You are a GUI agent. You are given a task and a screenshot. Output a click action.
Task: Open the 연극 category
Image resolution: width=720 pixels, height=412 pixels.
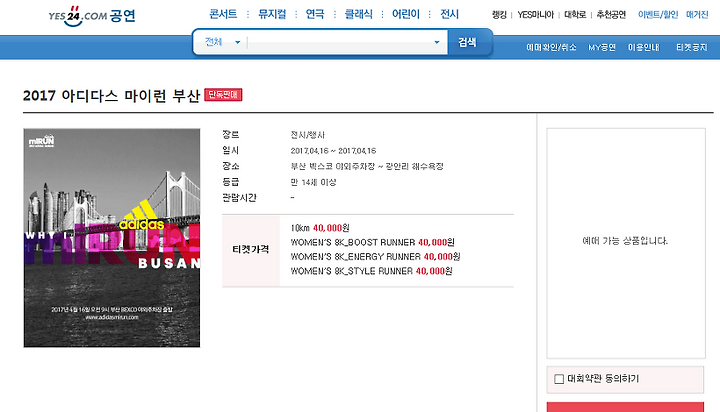[x=315, y=14]
